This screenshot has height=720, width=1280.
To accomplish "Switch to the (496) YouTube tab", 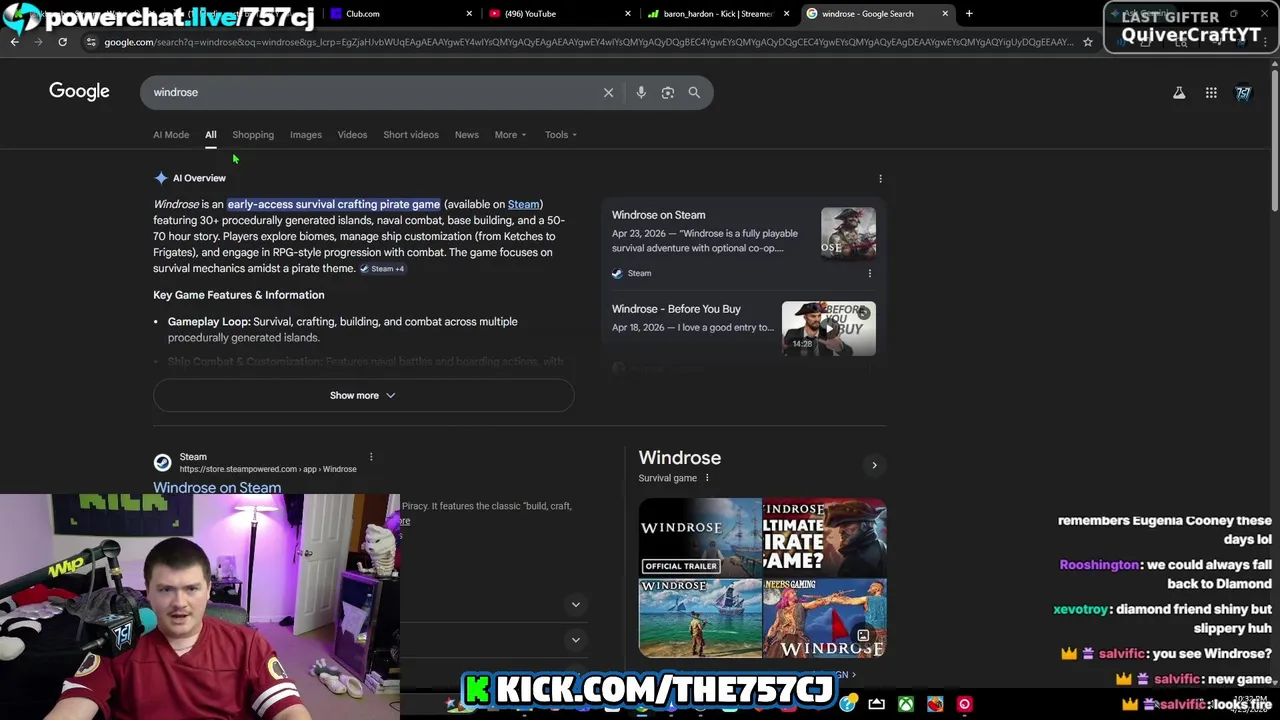I will point(560,14).
